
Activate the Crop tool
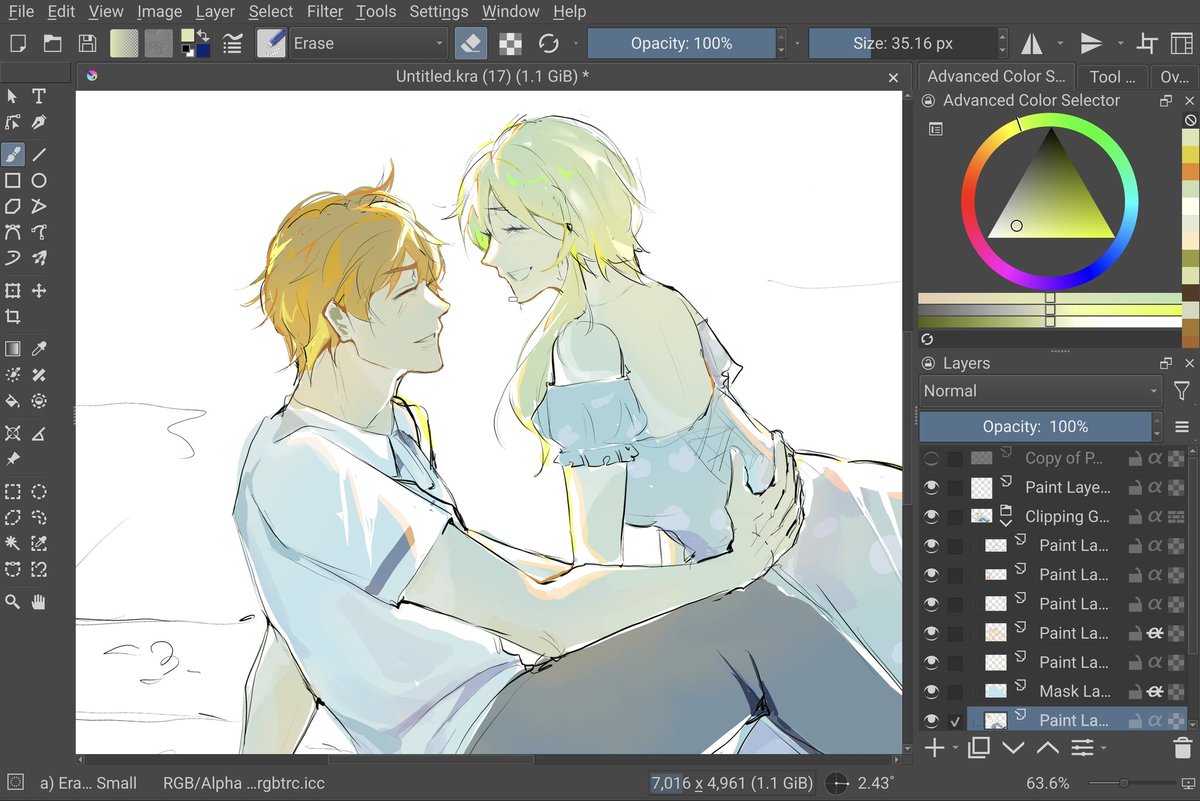[12, 316]
